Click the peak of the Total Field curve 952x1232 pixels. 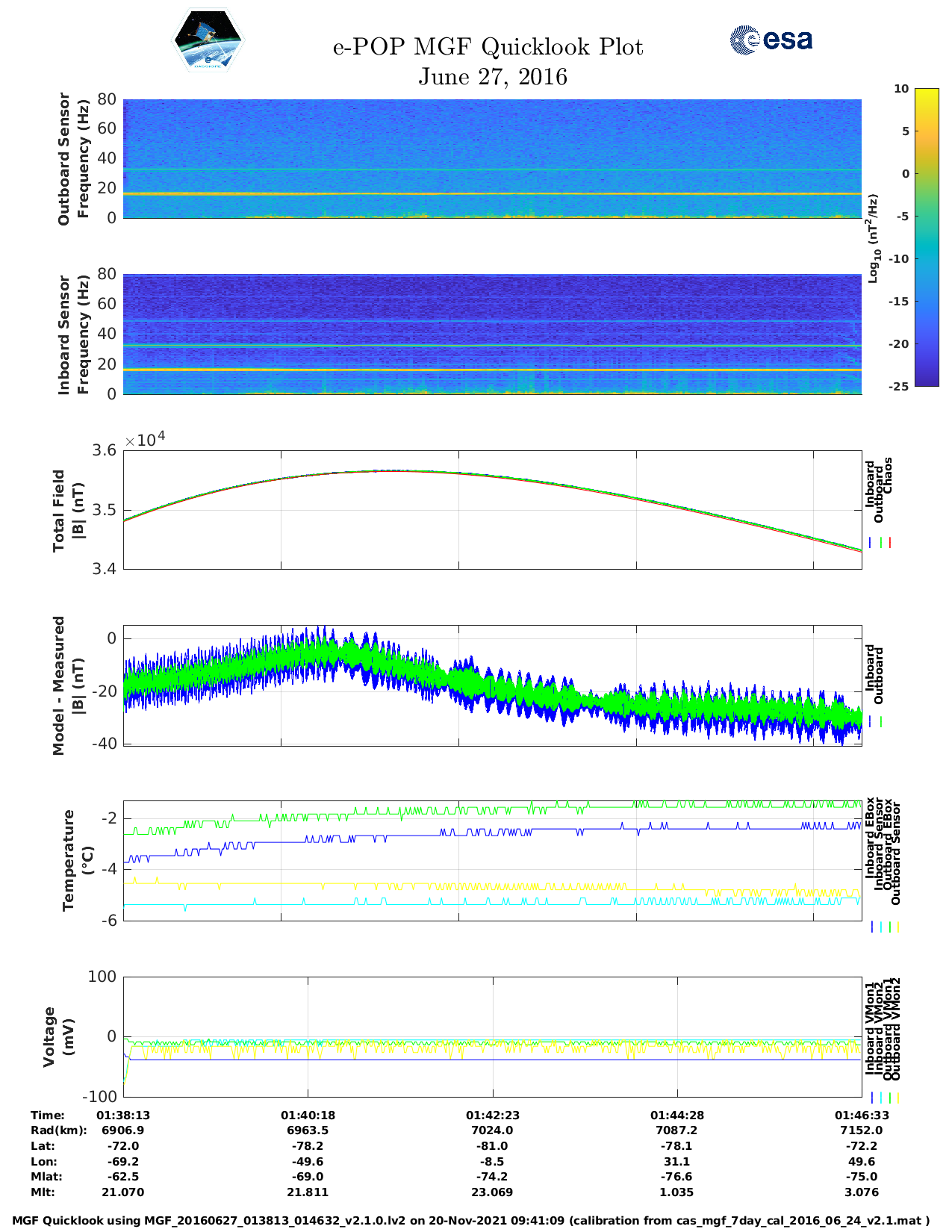[388, 470]
